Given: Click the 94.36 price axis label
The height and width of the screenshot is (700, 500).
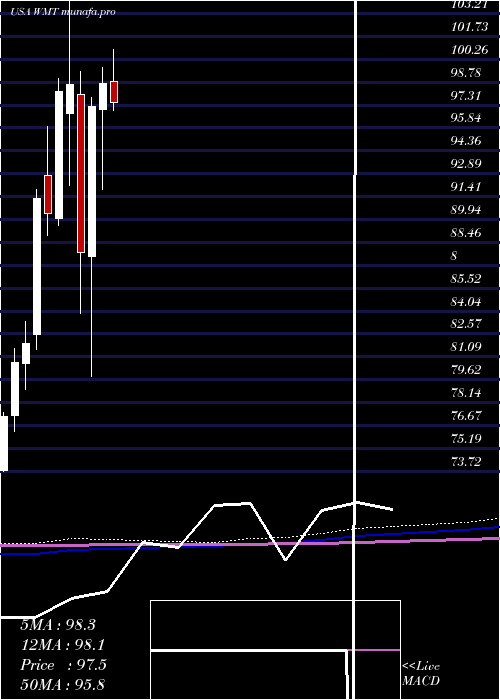Looking at the screenshot, I should pos(466,141).
